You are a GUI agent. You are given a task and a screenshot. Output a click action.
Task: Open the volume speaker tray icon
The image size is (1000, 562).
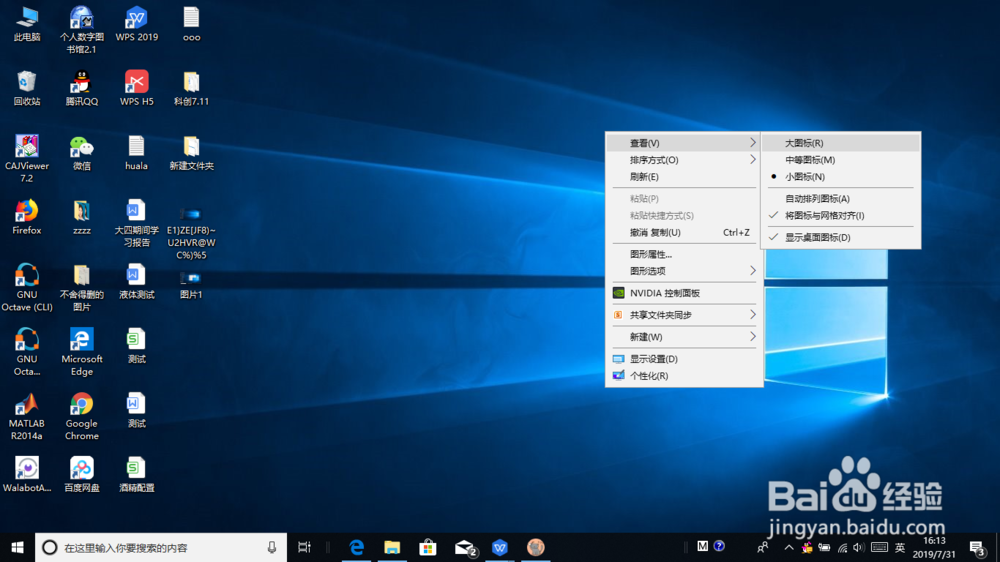[858, 547]
